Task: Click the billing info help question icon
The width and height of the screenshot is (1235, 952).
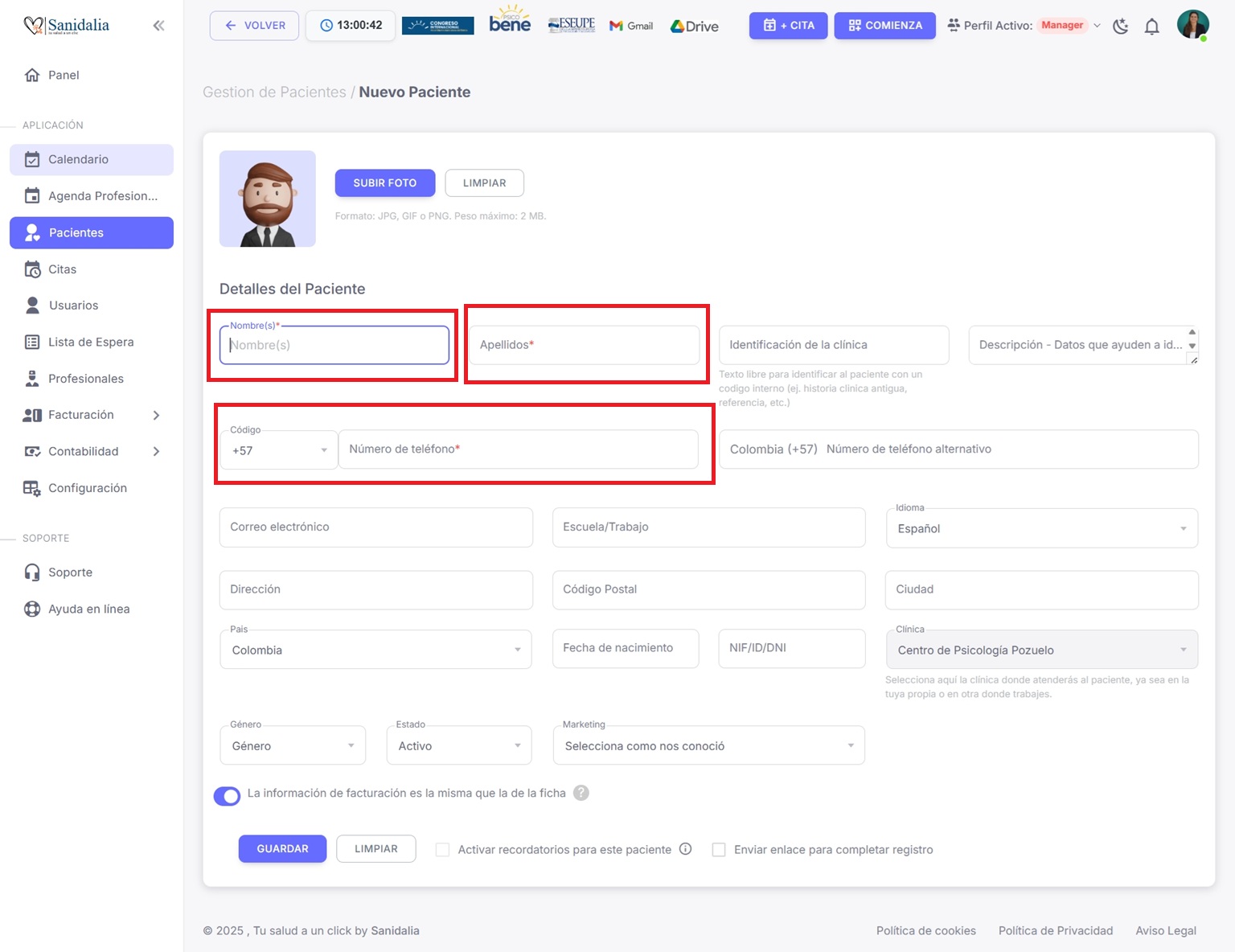Action: click(x=581, y=793)
